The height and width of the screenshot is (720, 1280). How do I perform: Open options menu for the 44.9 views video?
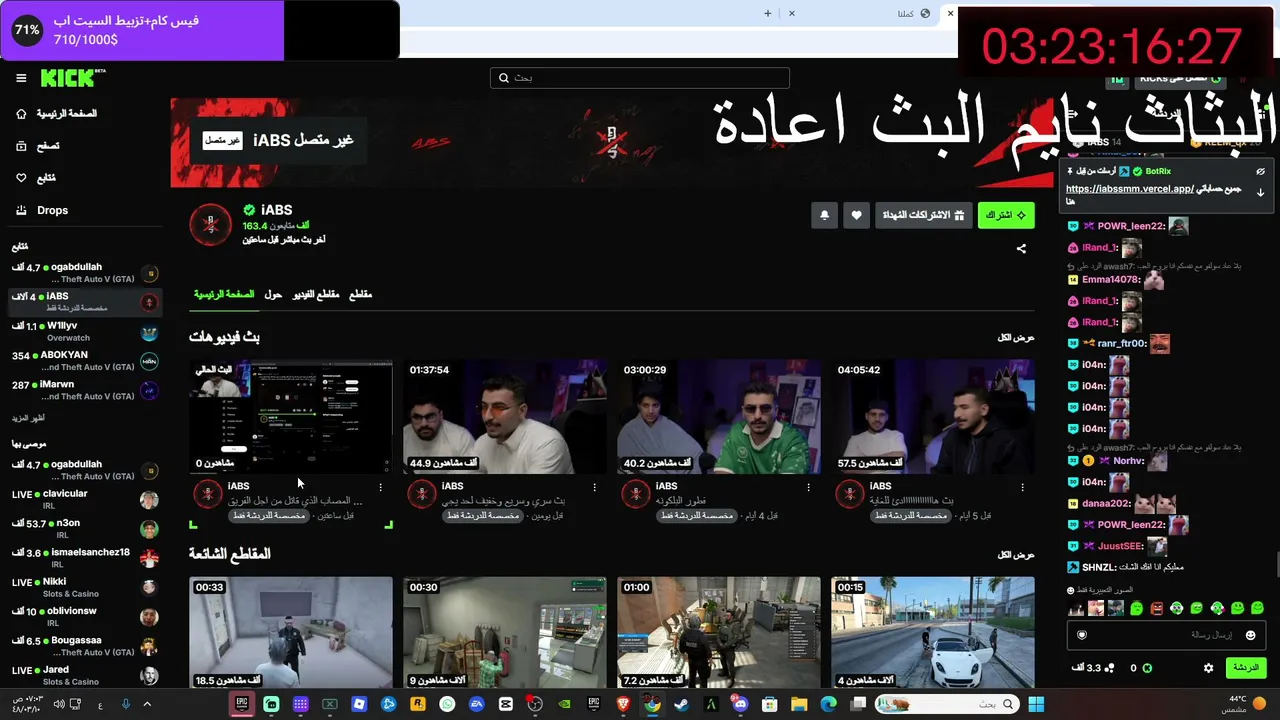click(x=594, y=488)
